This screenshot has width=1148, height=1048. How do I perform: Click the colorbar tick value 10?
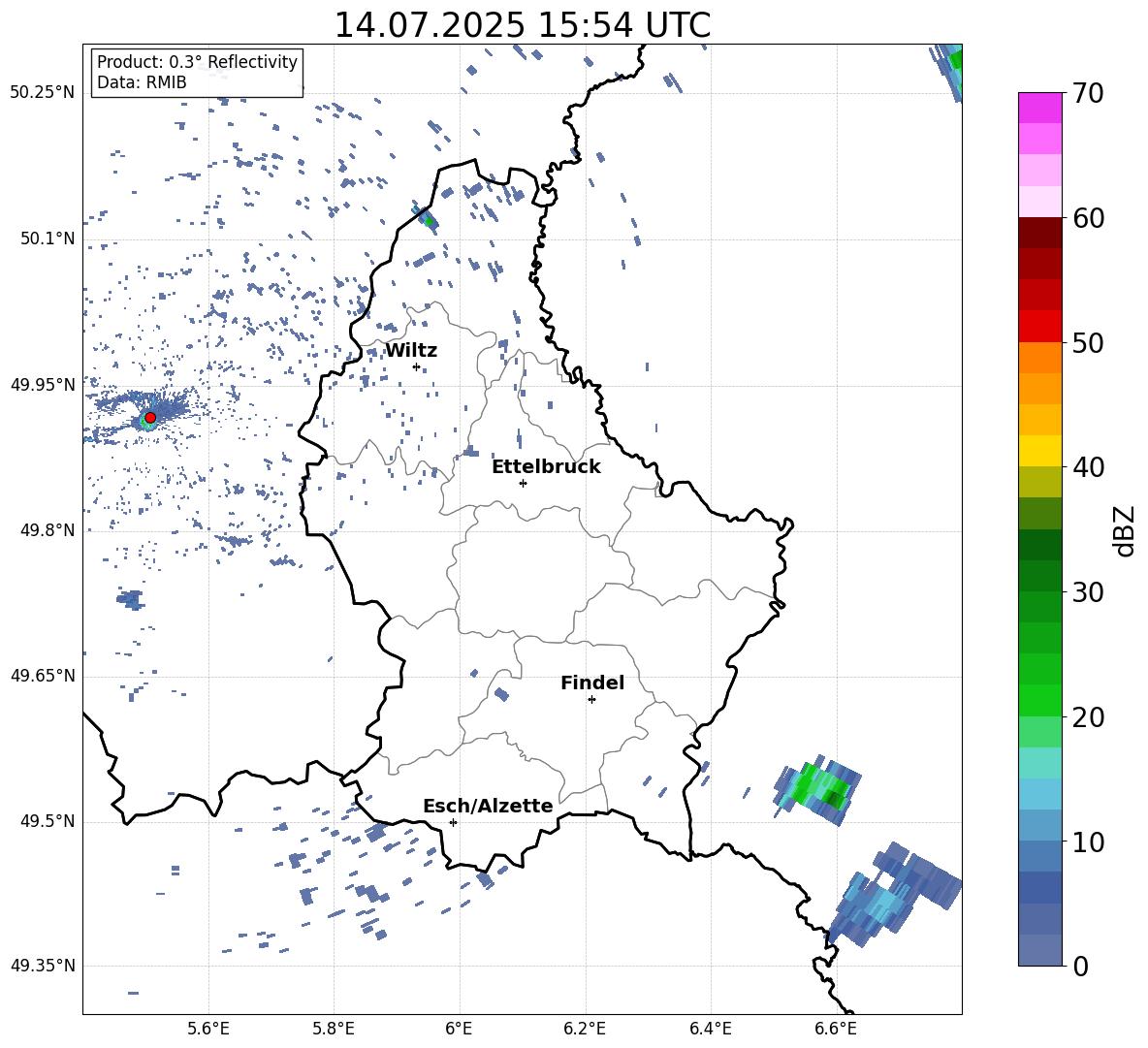[1088, 842]
